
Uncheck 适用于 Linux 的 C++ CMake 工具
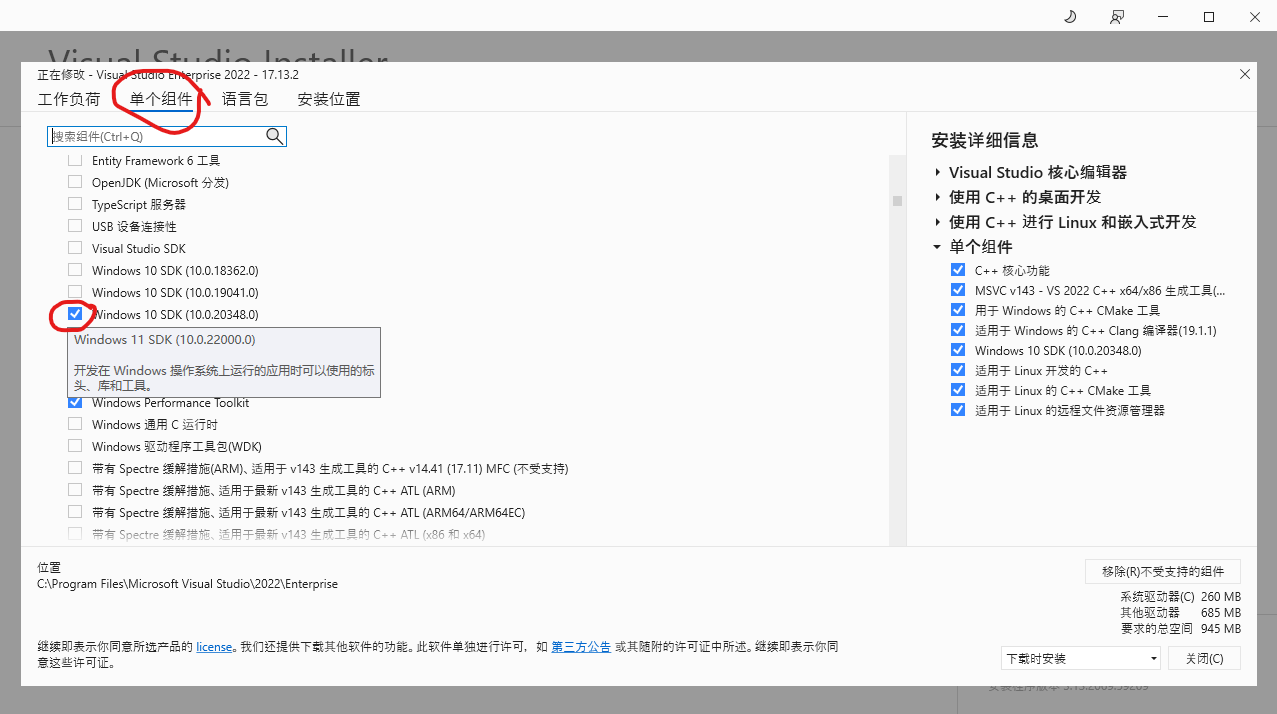(959, 390)
